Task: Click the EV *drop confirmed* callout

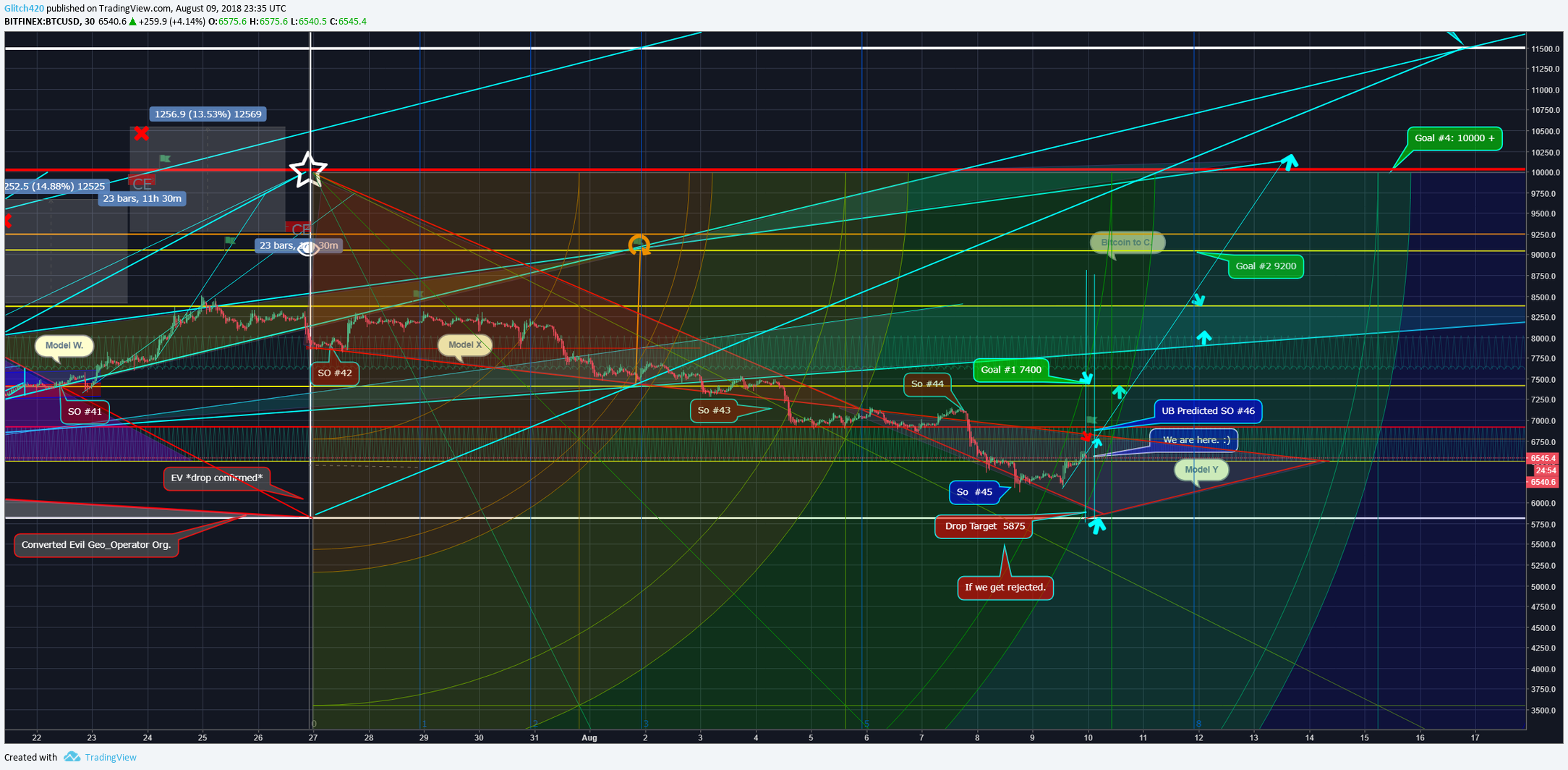Action: point(217,478)
